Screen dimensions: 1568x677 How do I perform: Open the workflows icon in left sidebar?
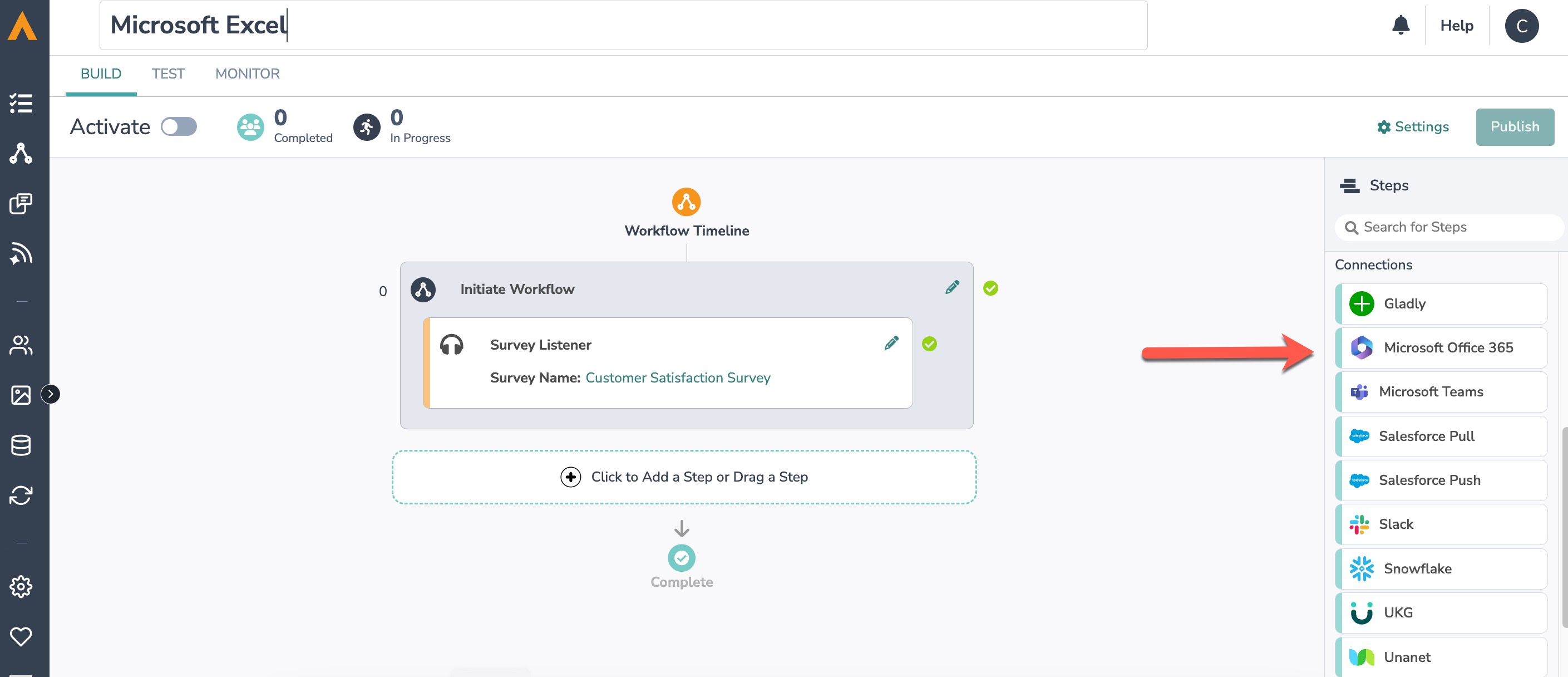(x=21, y=154)
